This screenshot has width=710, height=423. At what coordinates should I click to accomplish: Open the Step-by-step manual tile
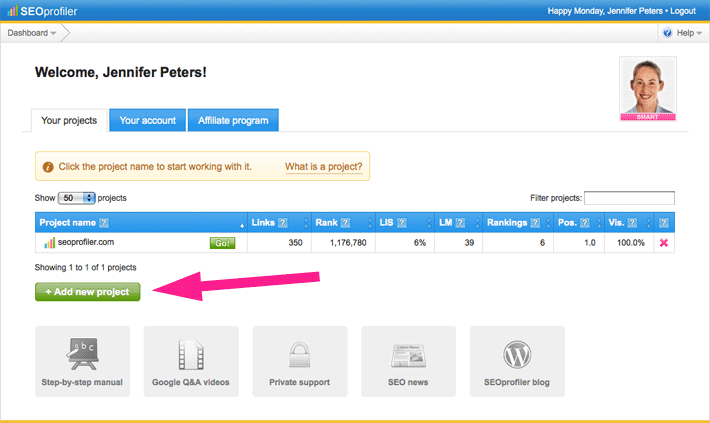tap(82, 361)
